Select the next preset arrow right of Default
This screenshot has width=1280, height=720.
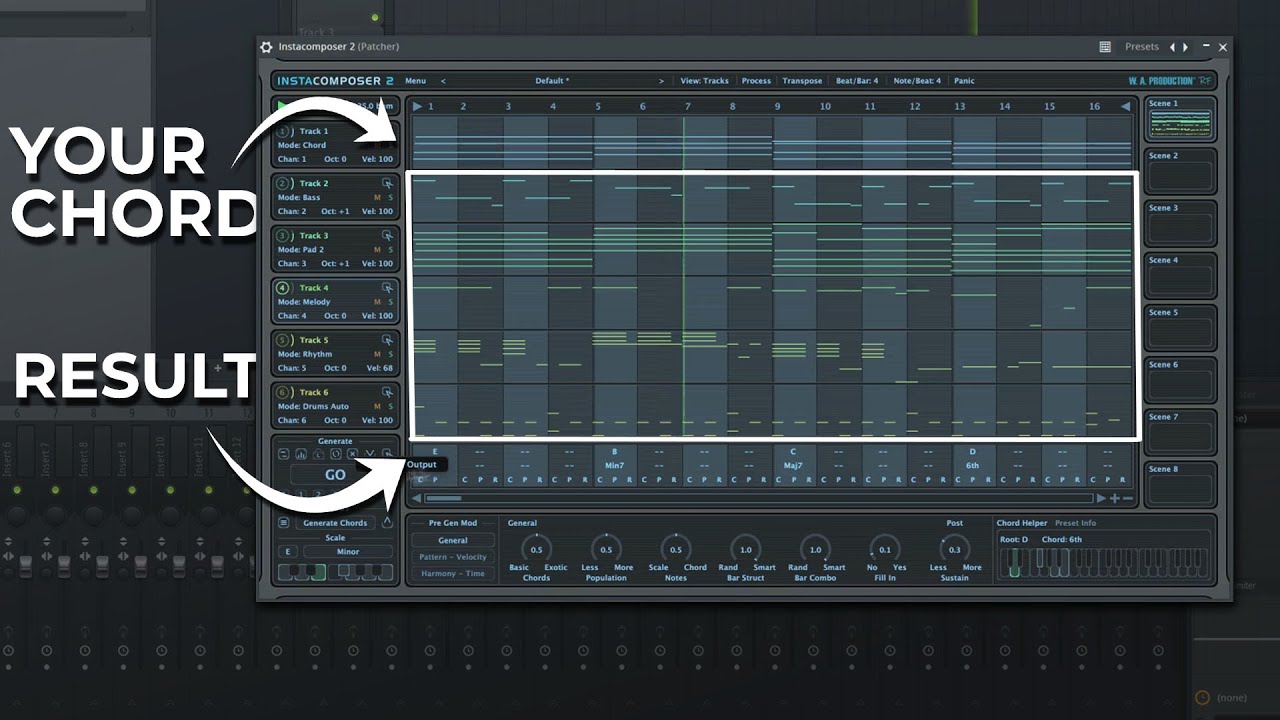pos(661,81)
